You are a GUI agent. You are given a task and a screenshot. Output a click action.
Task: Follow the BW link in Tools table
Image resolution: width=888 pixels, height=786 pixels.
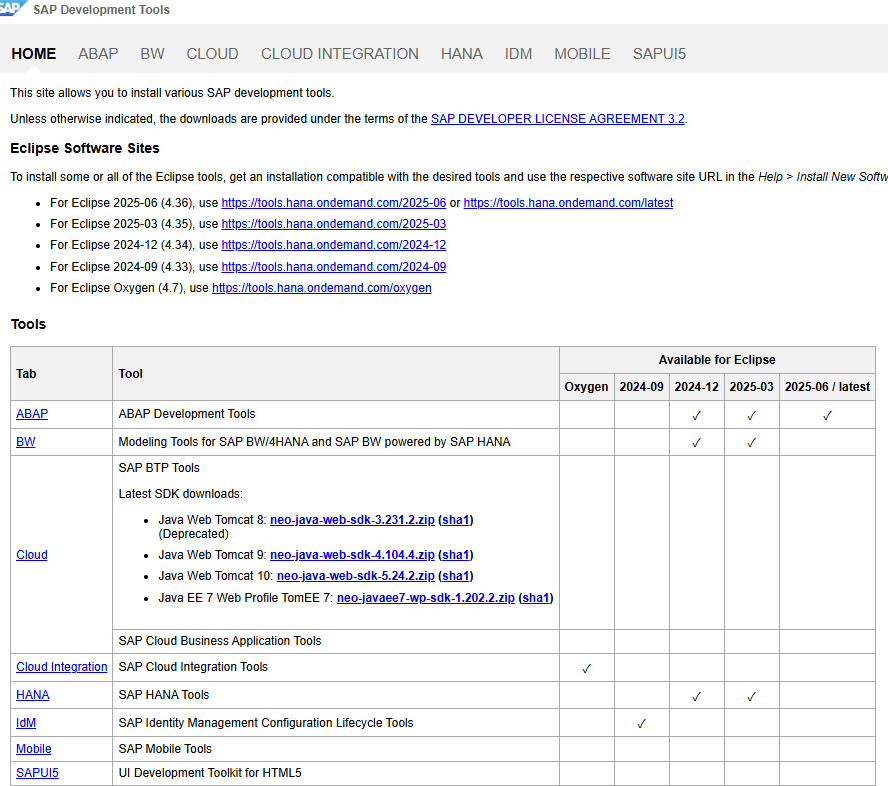click(25, 442)
